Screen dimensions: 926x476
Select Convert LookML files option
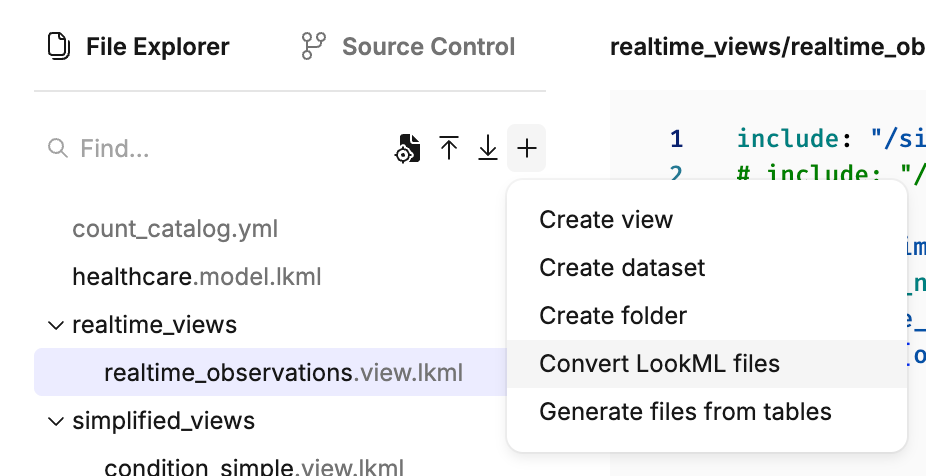pos(659,364)
